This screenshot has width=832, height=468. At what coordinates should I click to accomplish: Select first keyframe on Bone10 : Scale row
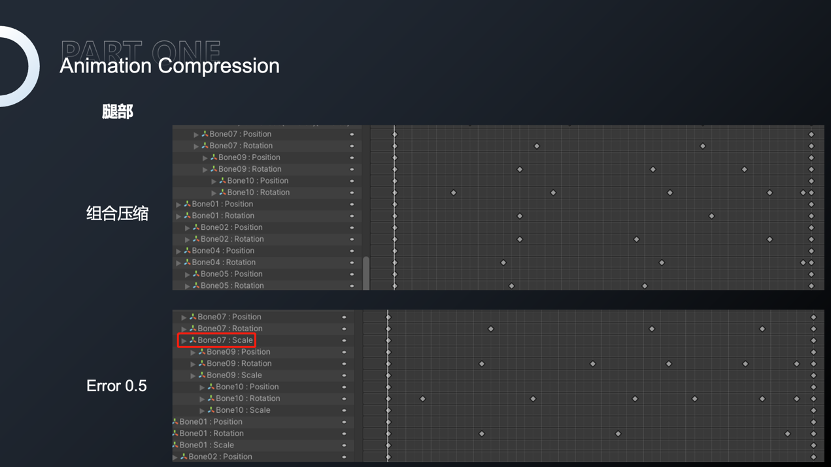(388, 410)
